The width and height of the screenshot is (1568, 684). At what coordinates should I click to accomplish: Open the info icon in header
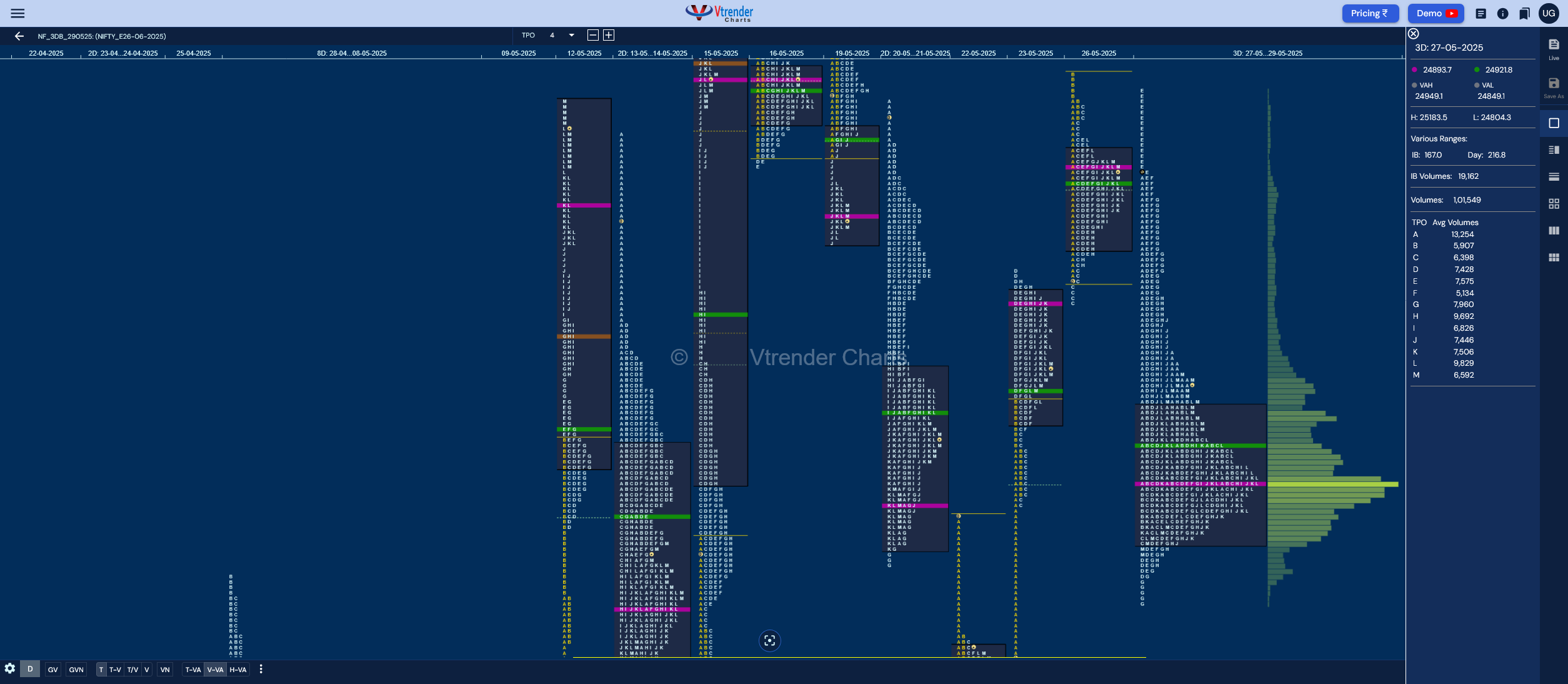[1502, 13]
